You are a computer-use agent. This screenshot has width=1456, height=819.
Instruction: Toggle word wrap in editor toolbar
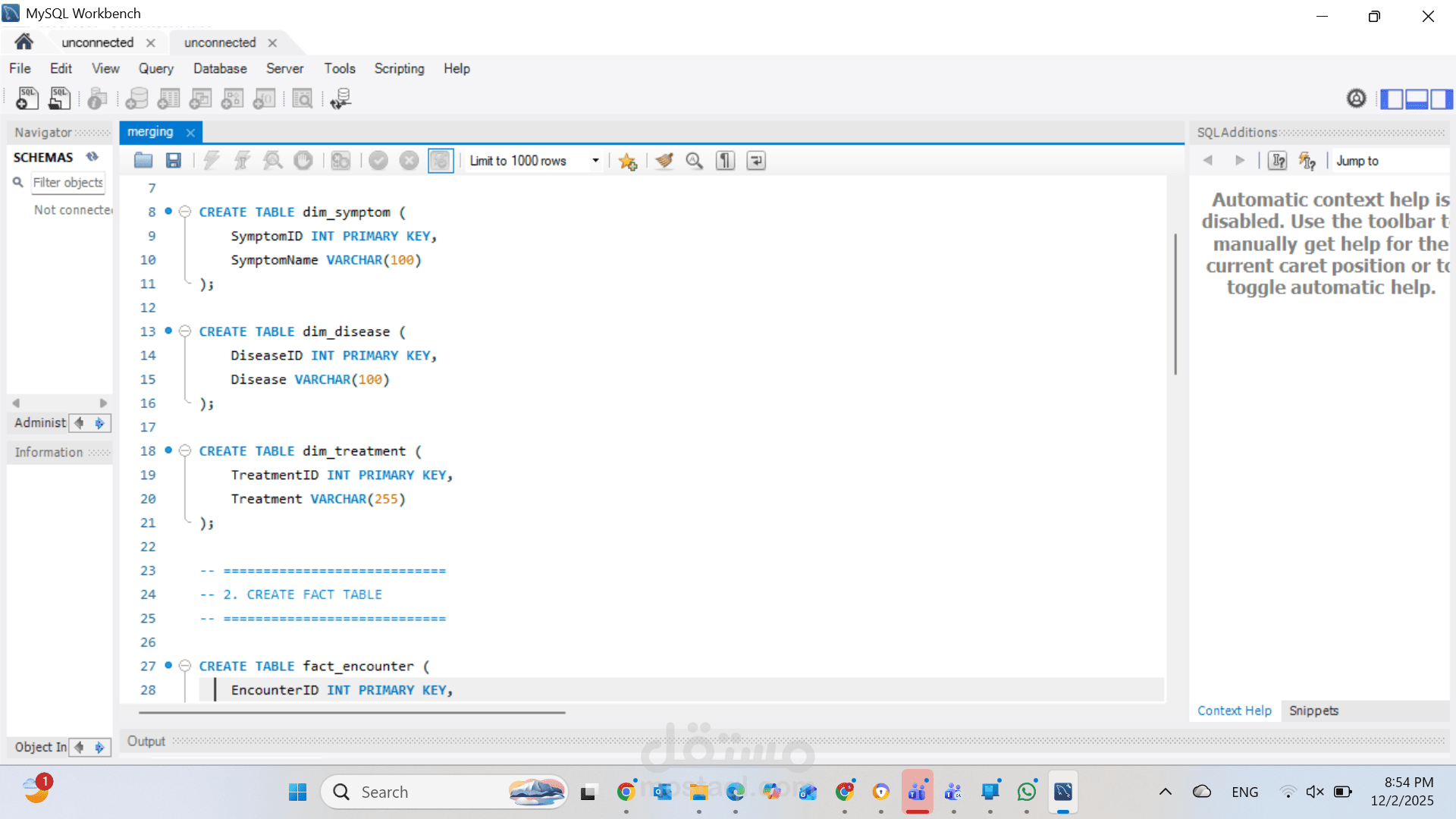tap(756, 161)
